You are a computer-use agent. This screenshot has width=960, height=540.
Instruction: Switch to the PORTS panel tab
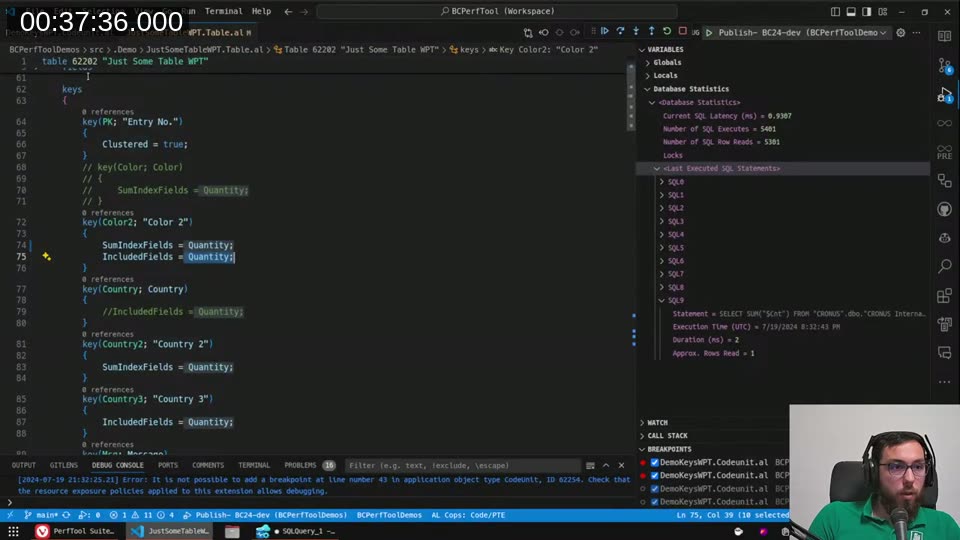pyautogui.click(x=168, y=465)
